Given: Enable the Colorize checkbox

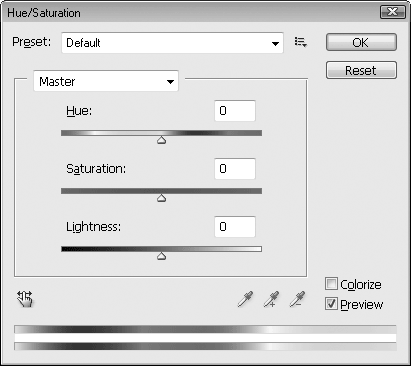Looking at the screenshot, I should pyautogui.click(x=331, y=284).
